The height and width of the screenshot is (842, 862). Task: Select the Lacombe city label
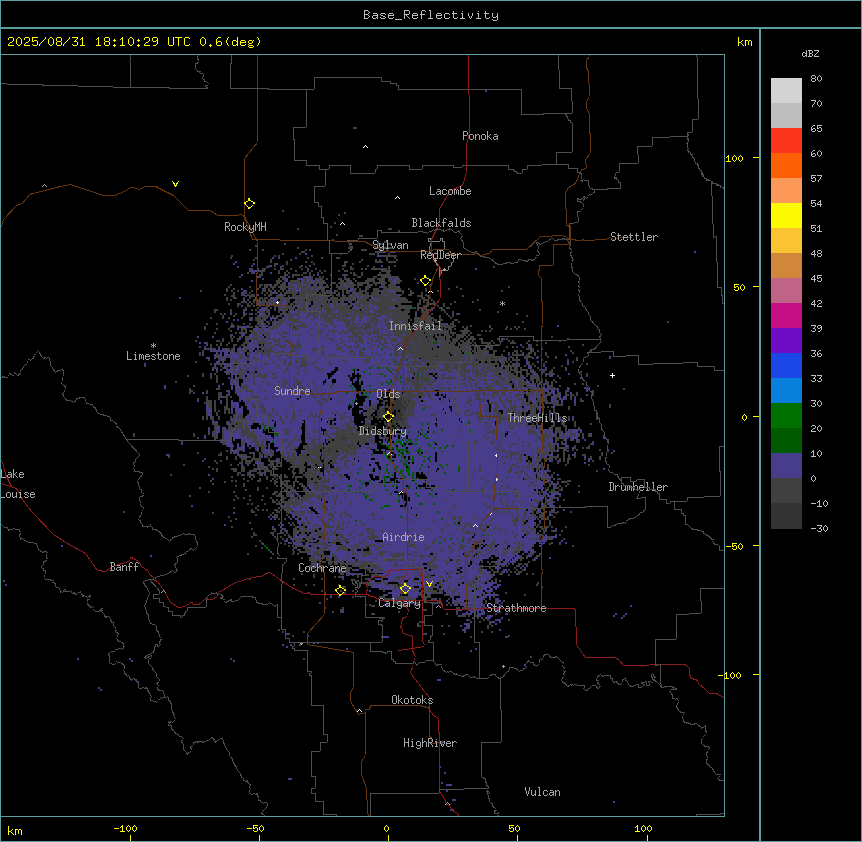pyautogui.click(x=450, y=191)
